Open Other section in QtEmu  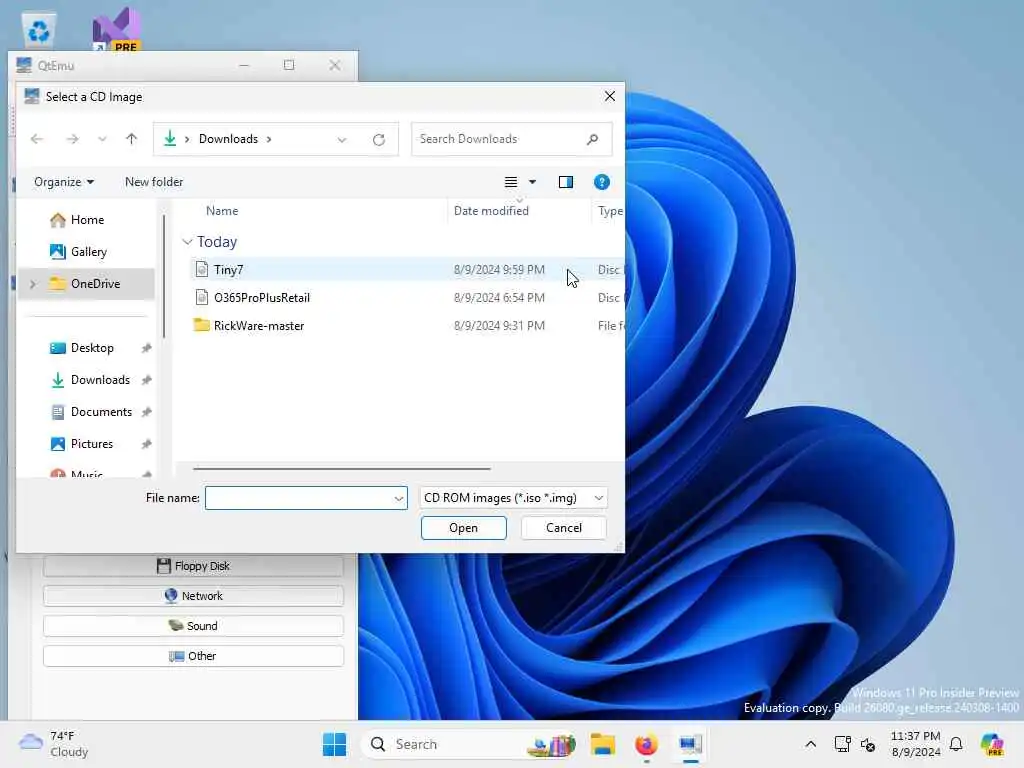click(x=193, y=656)
